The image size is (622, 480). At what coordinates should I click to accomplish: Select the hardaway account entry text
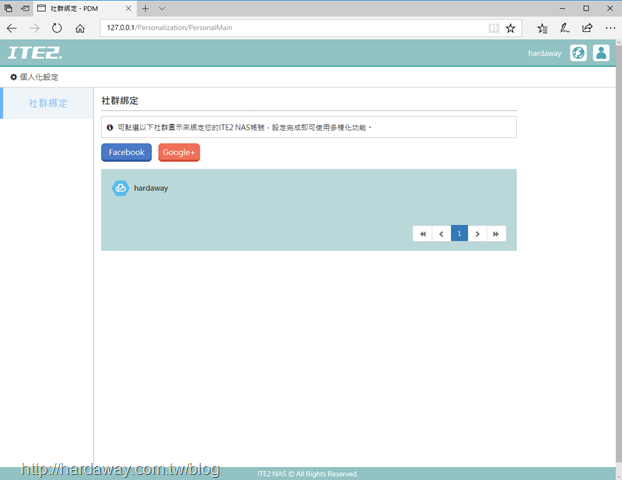tap(151, 188)
